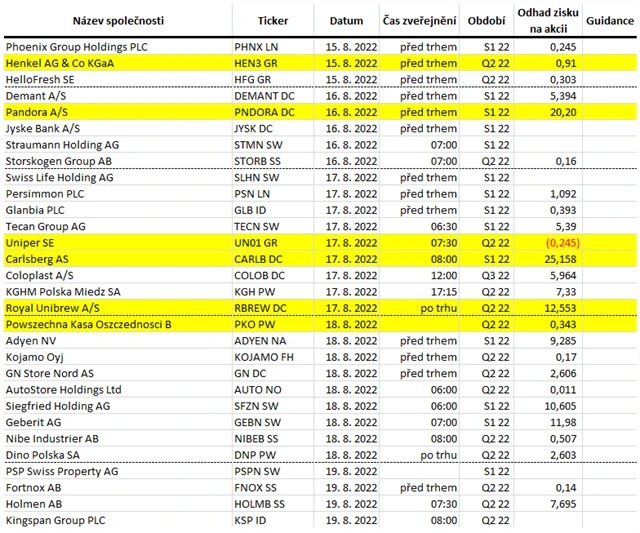Click the Ticker column header
This screenshot has width=640, height=533.
click(x=272, y=20)
